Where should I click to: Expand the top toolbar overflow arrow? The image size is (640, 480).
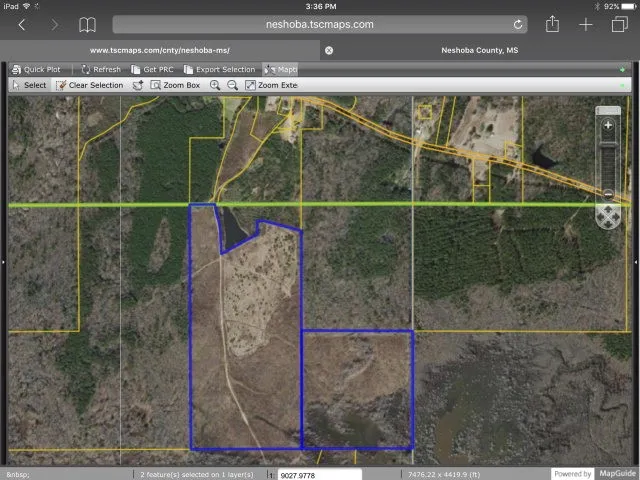(623, 69)
